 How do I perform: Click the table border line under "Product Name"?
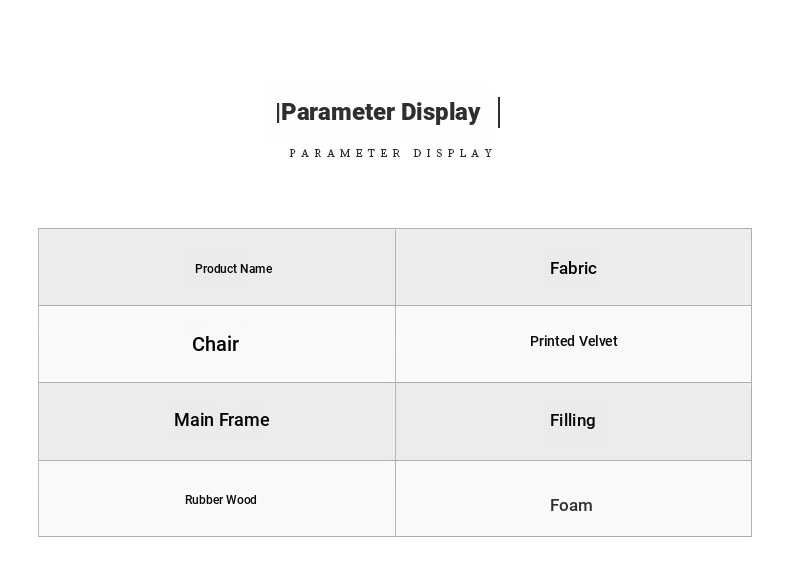216,305
